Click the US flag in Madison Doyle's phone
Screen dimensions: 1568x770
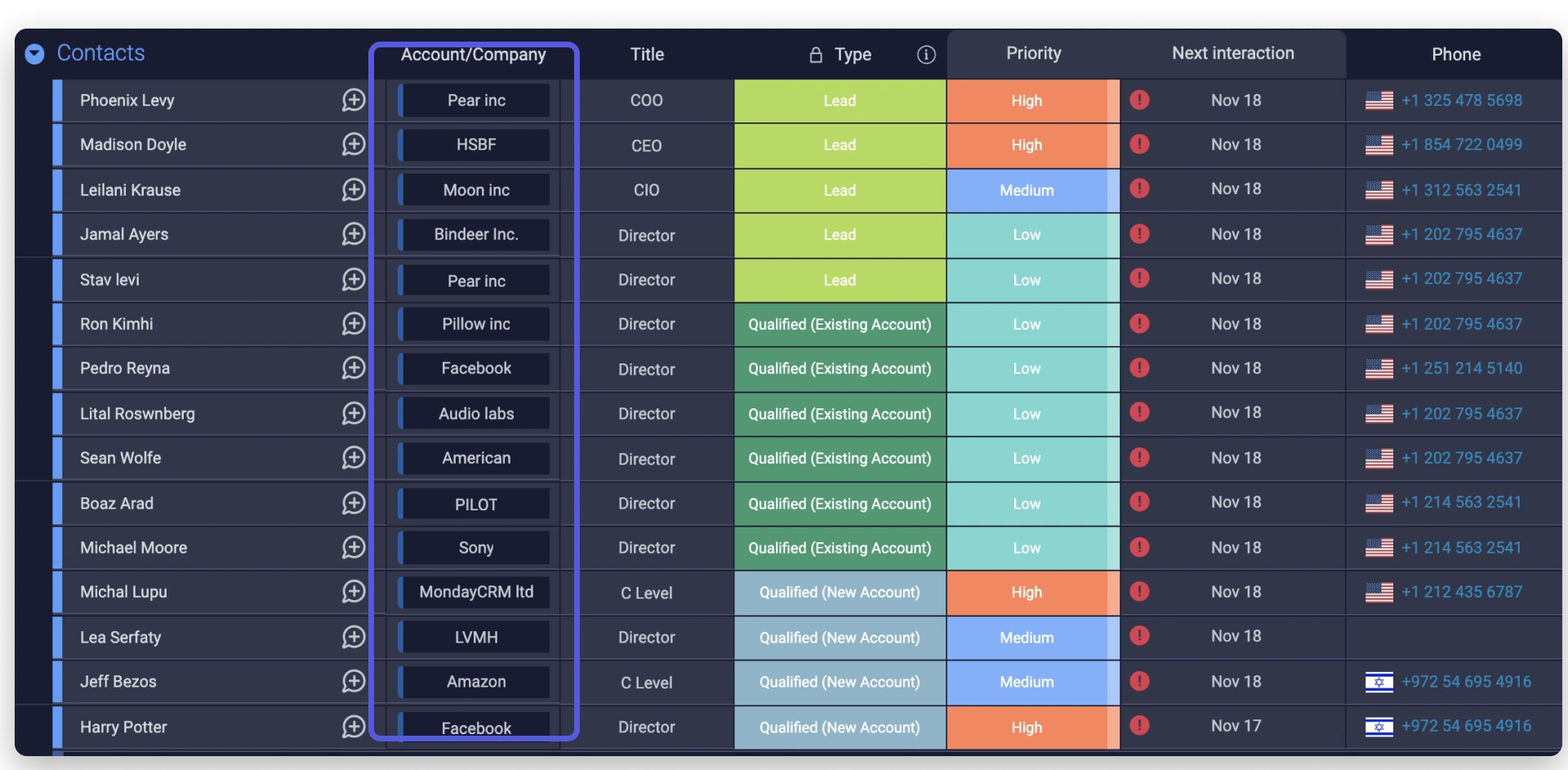click(x=1379, y=145)
